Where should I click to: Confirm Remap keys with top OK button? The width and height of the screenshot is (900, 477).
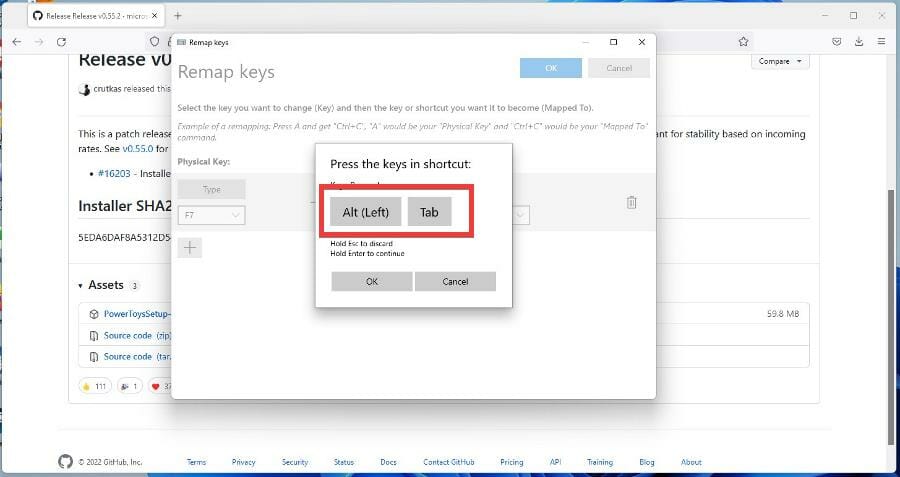551,68
